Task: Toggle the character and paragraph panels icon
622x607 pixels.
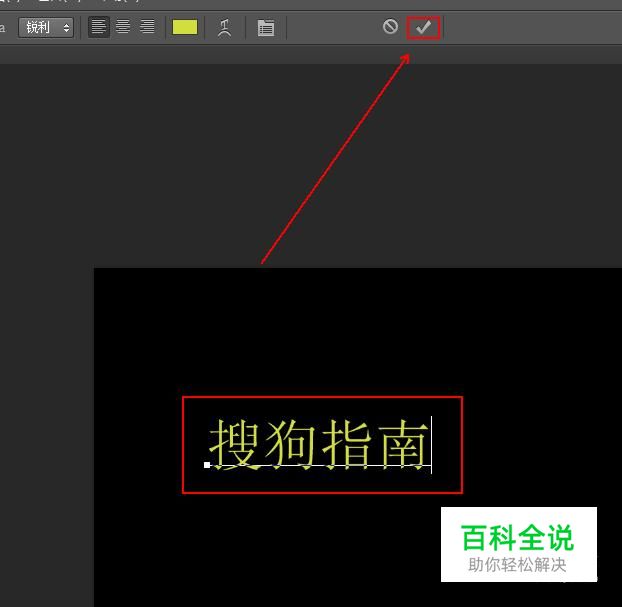Action: tap(265, 28)
